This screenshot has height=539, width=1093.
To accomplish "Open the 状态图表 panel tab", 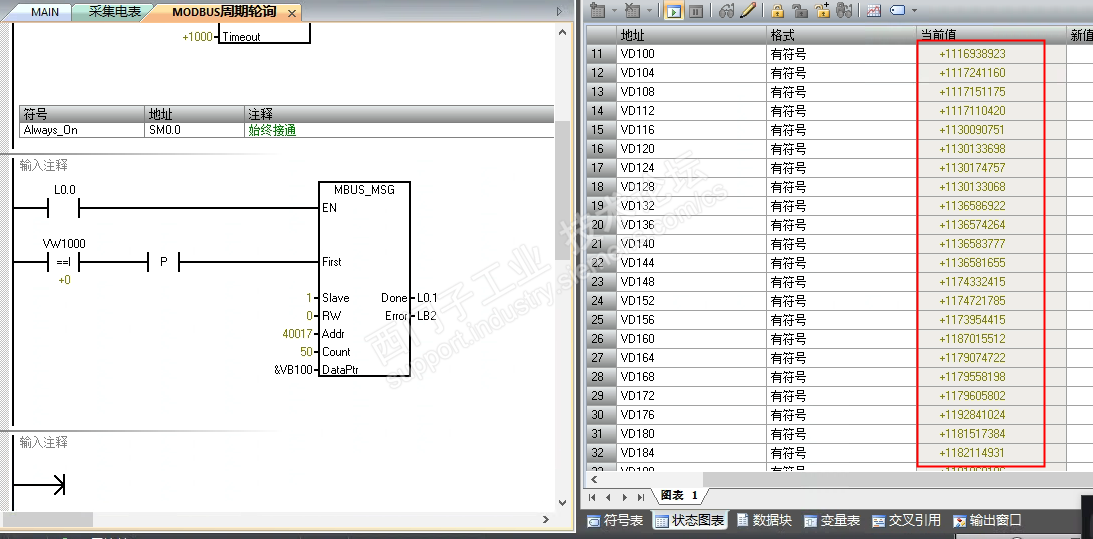I will (689, 520).
